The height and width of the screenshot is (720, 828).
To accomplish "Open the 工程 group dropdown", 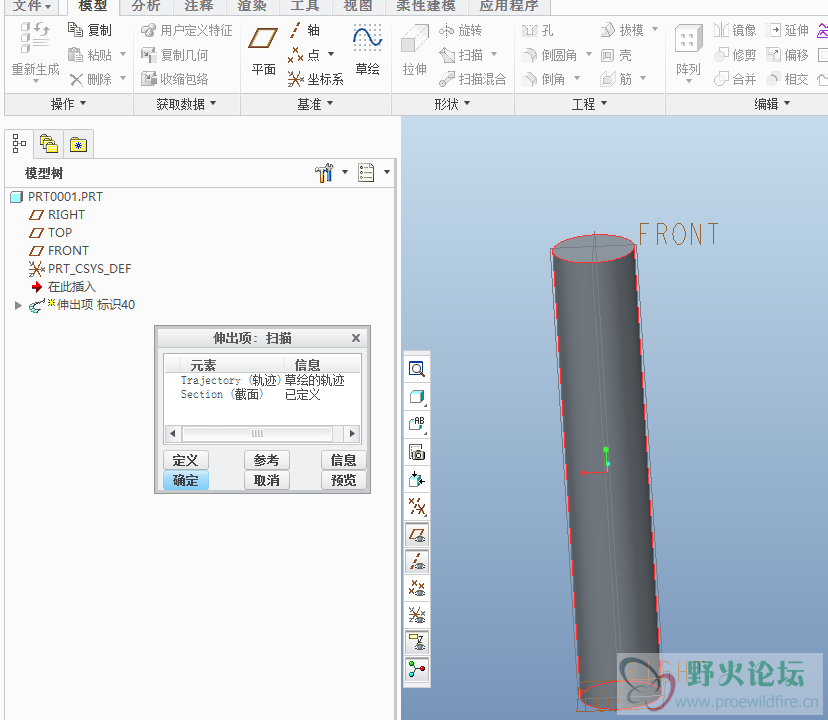I will pyautogui.click(x=589, y=104).
